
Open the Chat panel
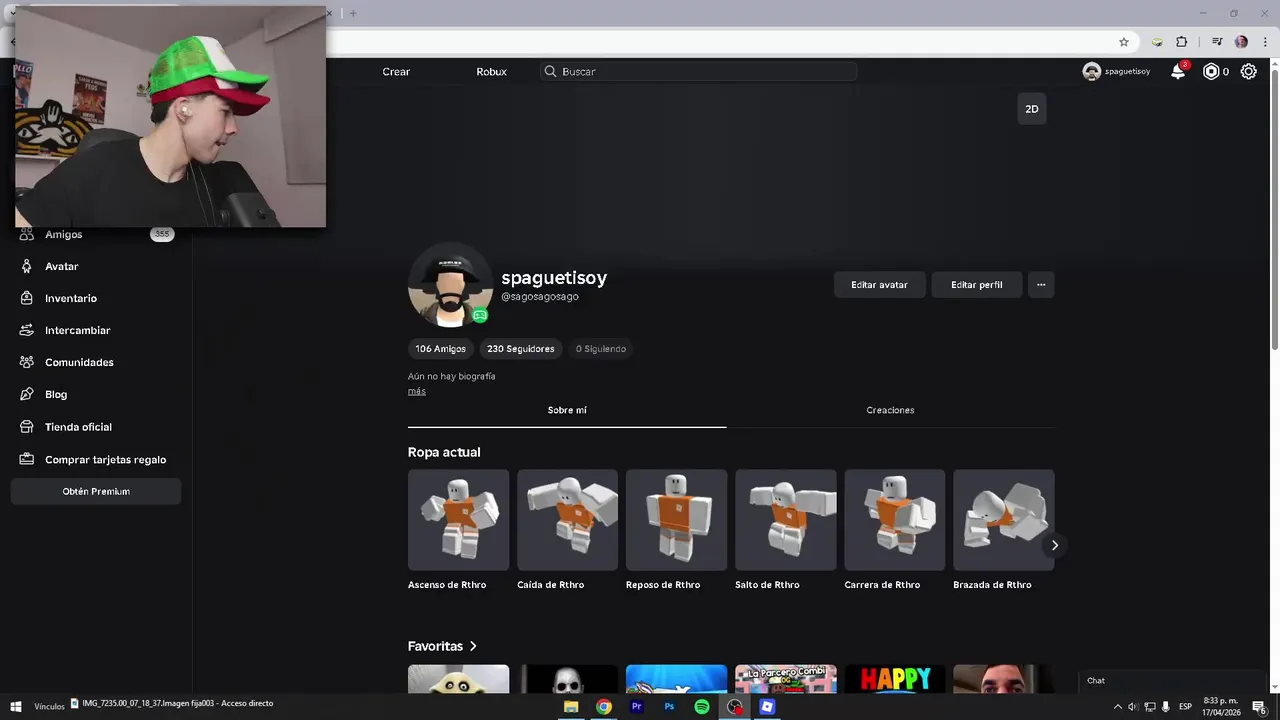click(x=1172, y=681)
